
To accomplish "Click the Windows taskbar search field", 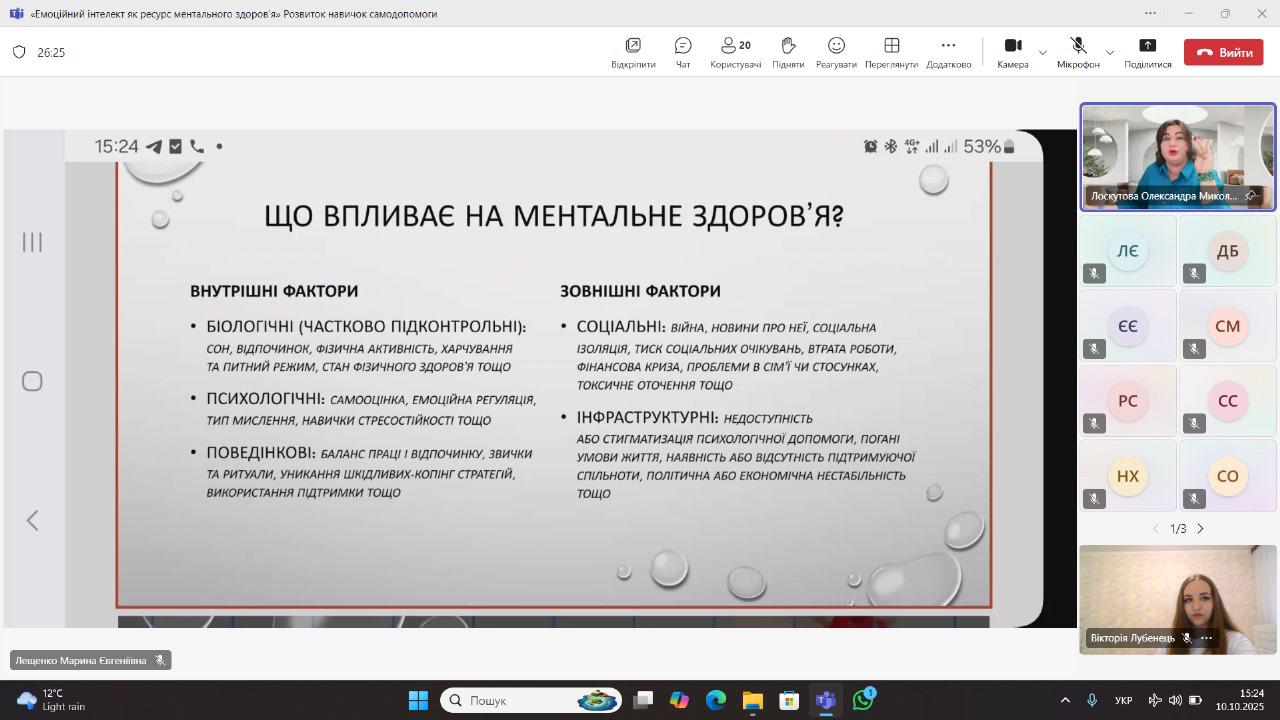I will 530,700.
